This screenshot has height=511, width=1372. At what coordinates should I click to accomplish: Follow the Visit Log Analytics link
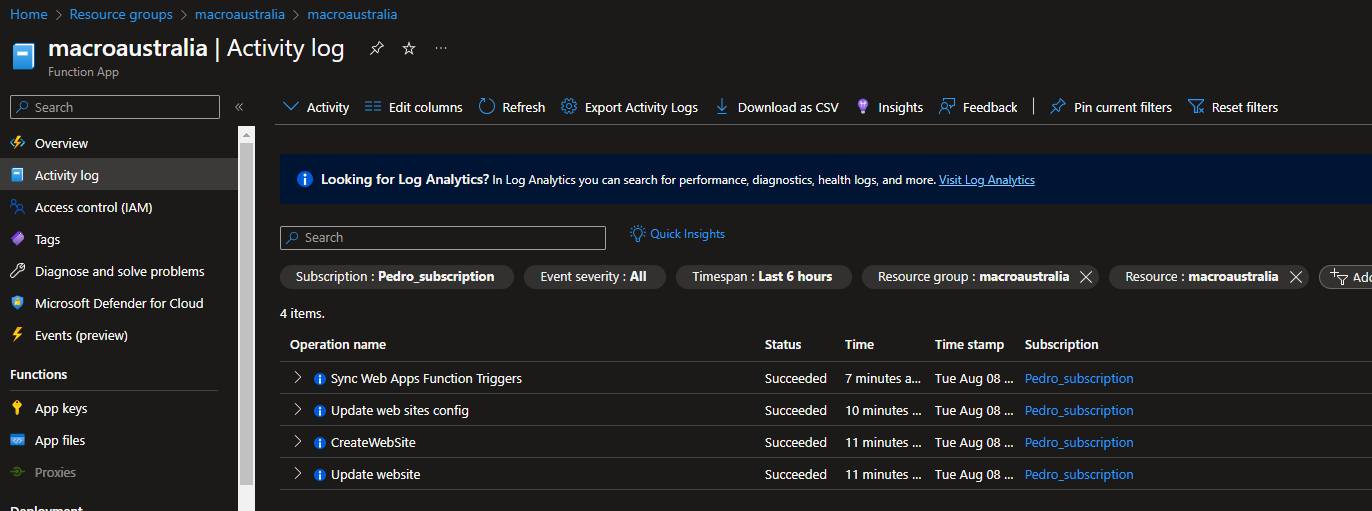pyautogui.click(x=987, y=180)
